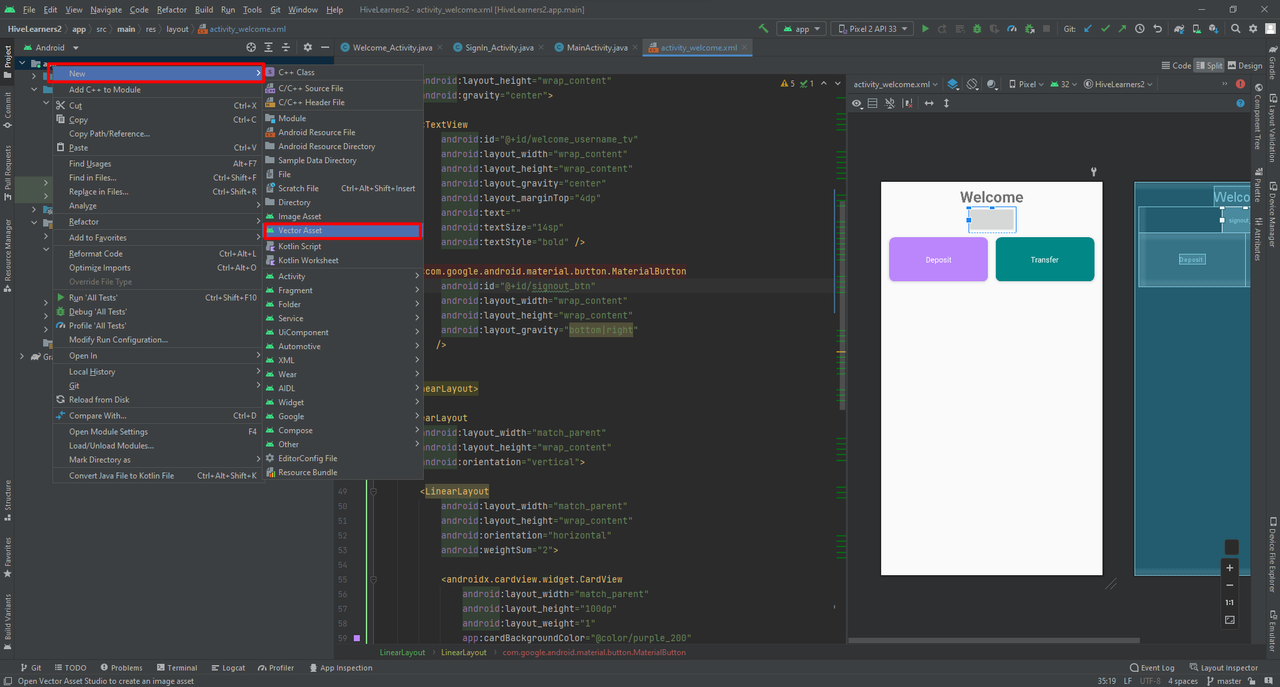This screenshot has height=687, width=1280.
Task: Toggle the autoconnect icon in design toolbar
Action: tap(891, 103)
